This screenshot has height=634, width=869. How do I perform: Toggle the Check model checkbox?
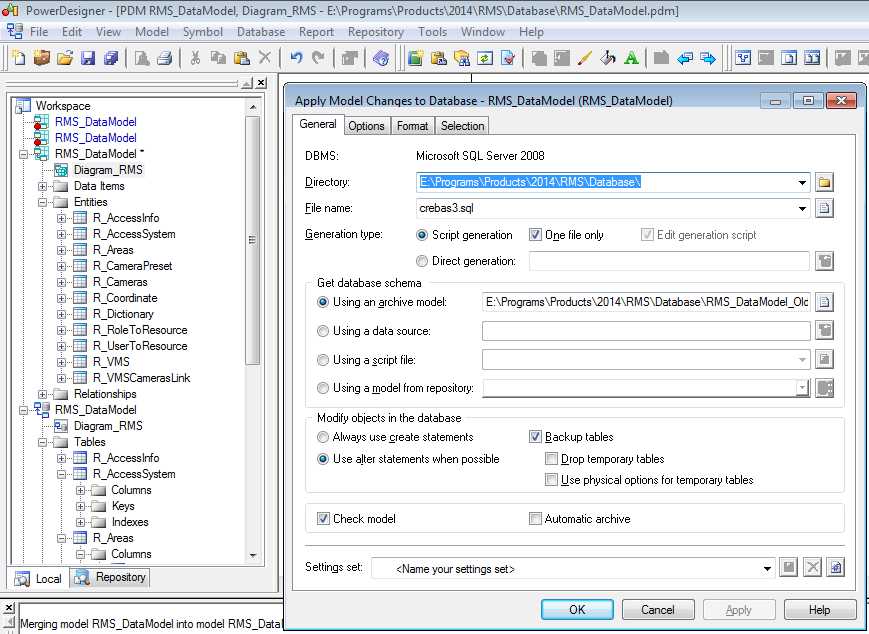coord(323,519)
